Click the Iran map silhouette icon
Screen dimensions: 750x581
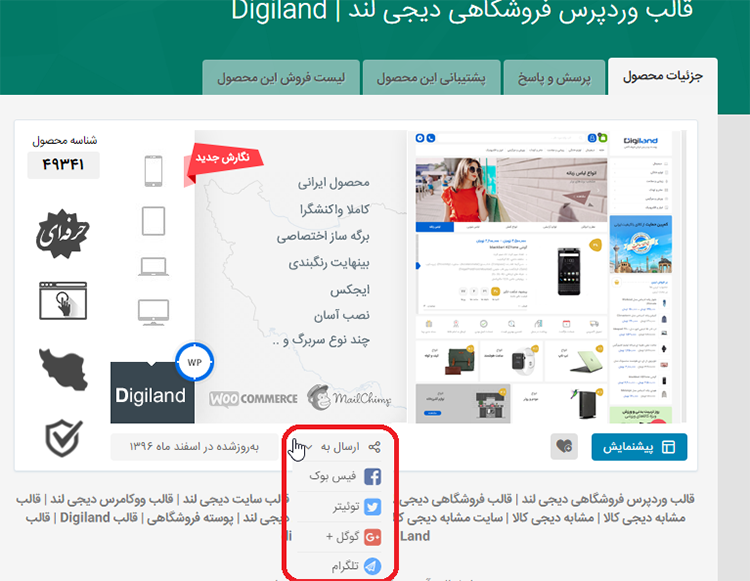63,369
